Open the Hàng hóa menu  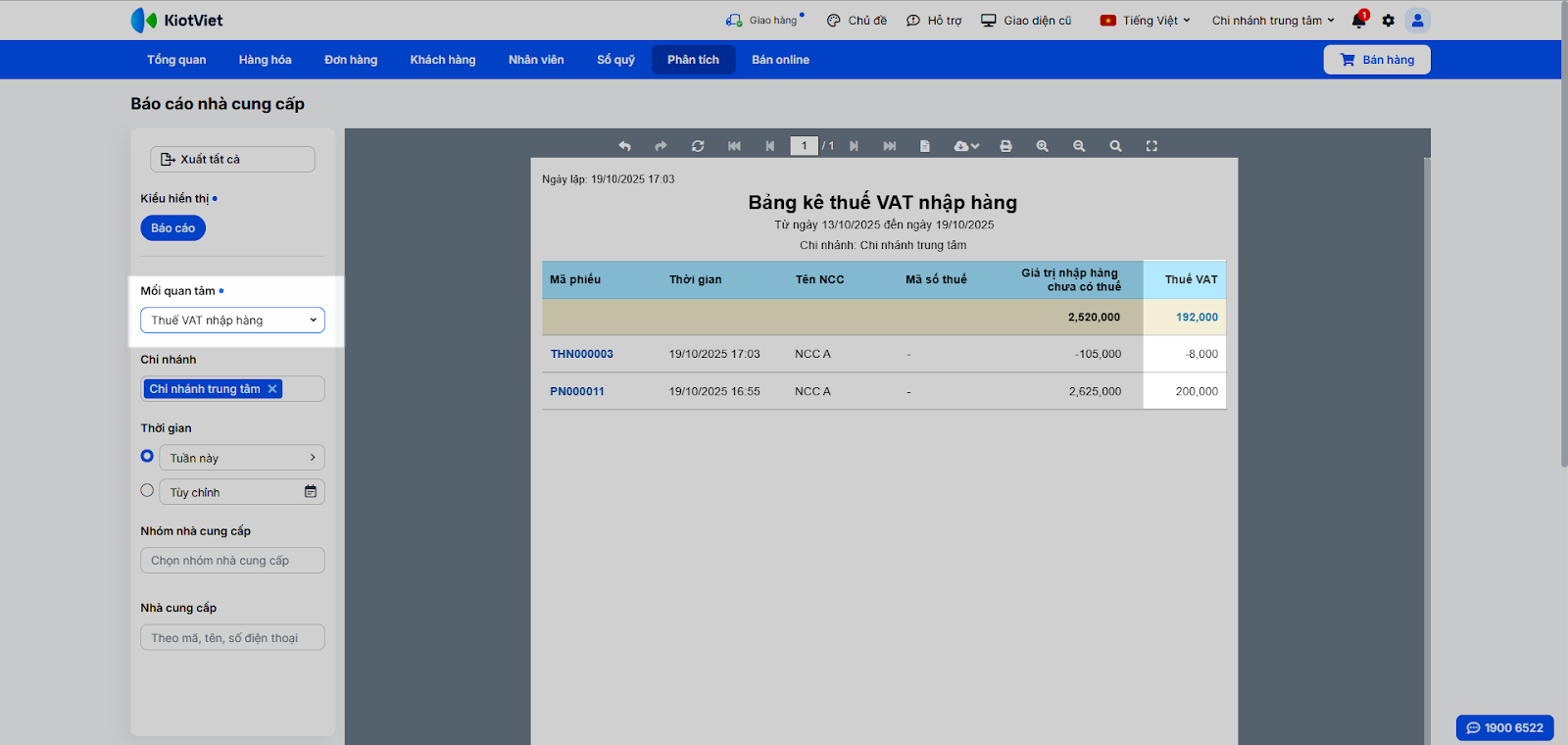coord(266,60)
